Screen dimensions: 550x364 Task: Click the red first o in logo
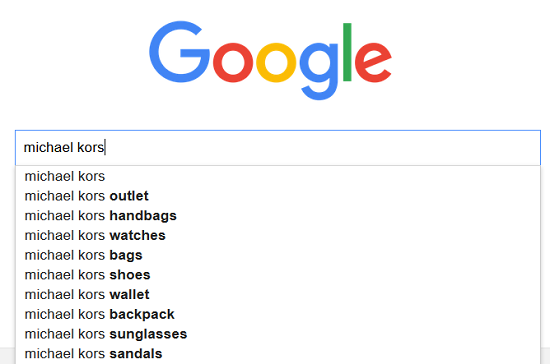coord(233,62)
